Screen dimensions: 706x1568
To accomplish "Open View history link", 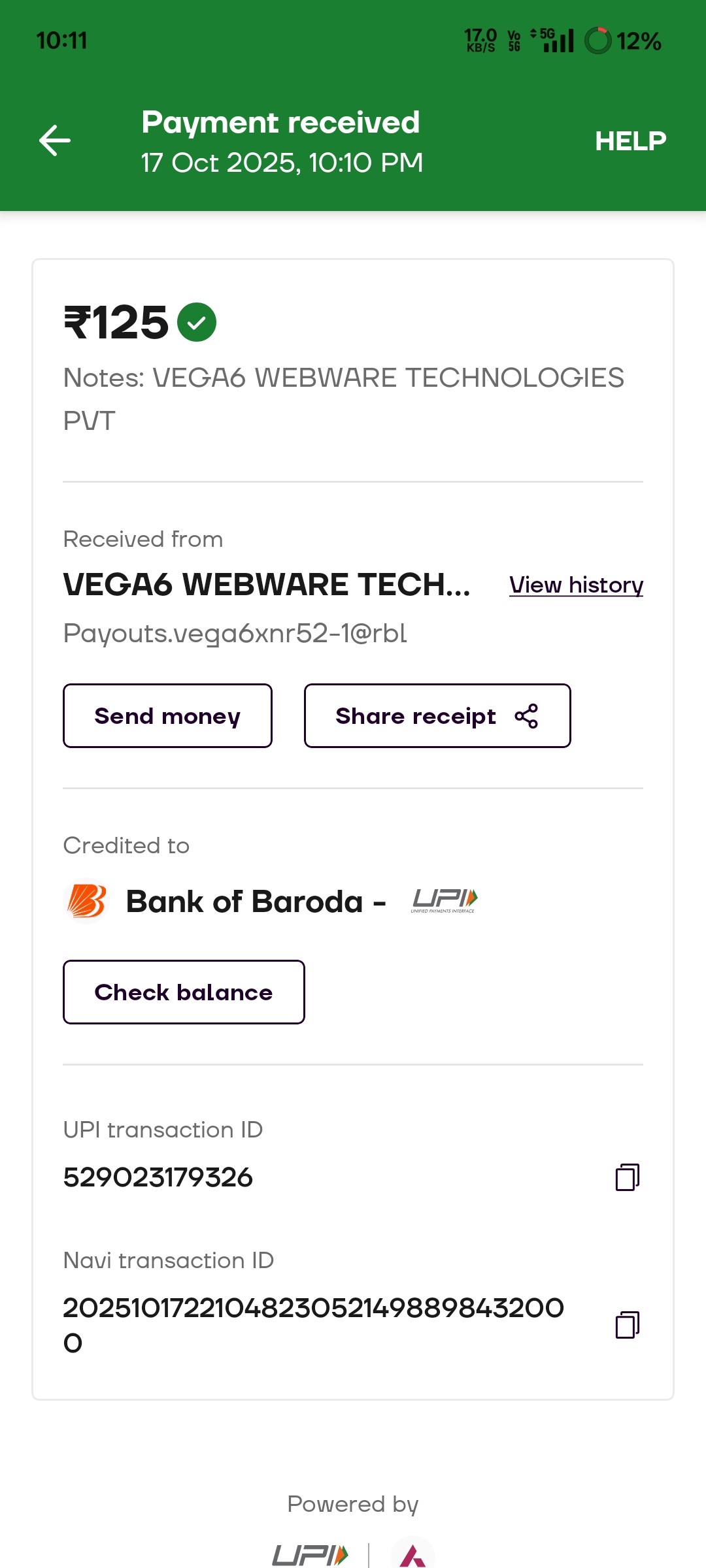I will pos(576,585).
